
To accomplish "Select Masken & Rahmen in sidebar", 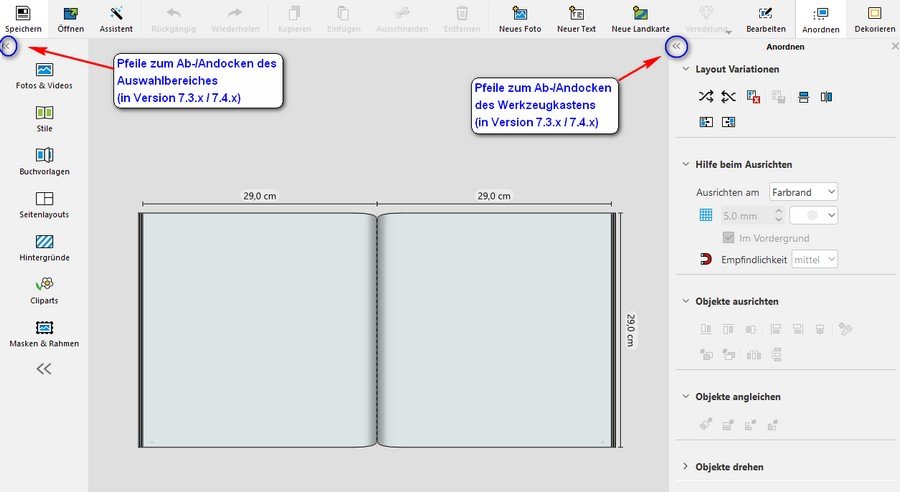I will [44, 327].
